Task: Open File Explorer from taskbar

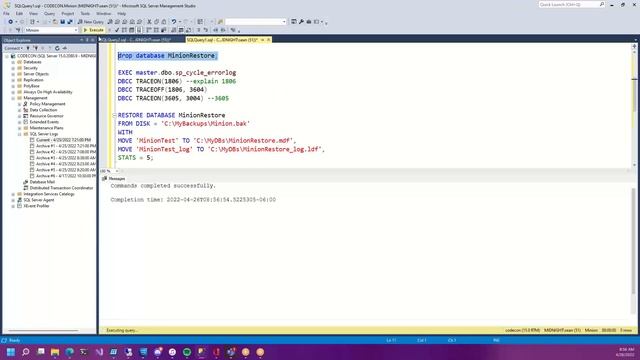Action: 55,352
